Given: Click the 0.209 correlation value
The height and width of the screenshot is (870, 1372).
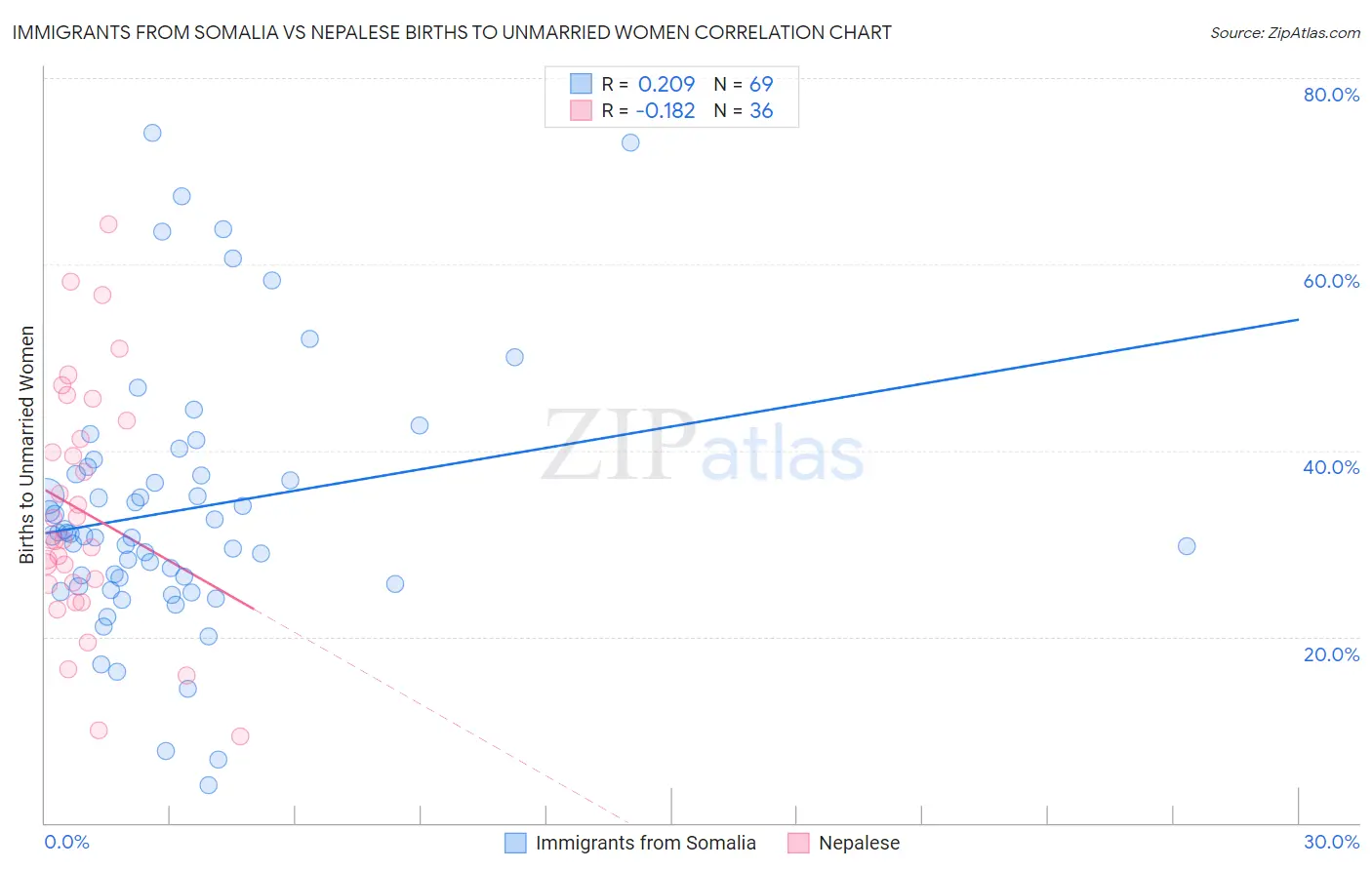Looking at the screenshot, I should point(666,84).
